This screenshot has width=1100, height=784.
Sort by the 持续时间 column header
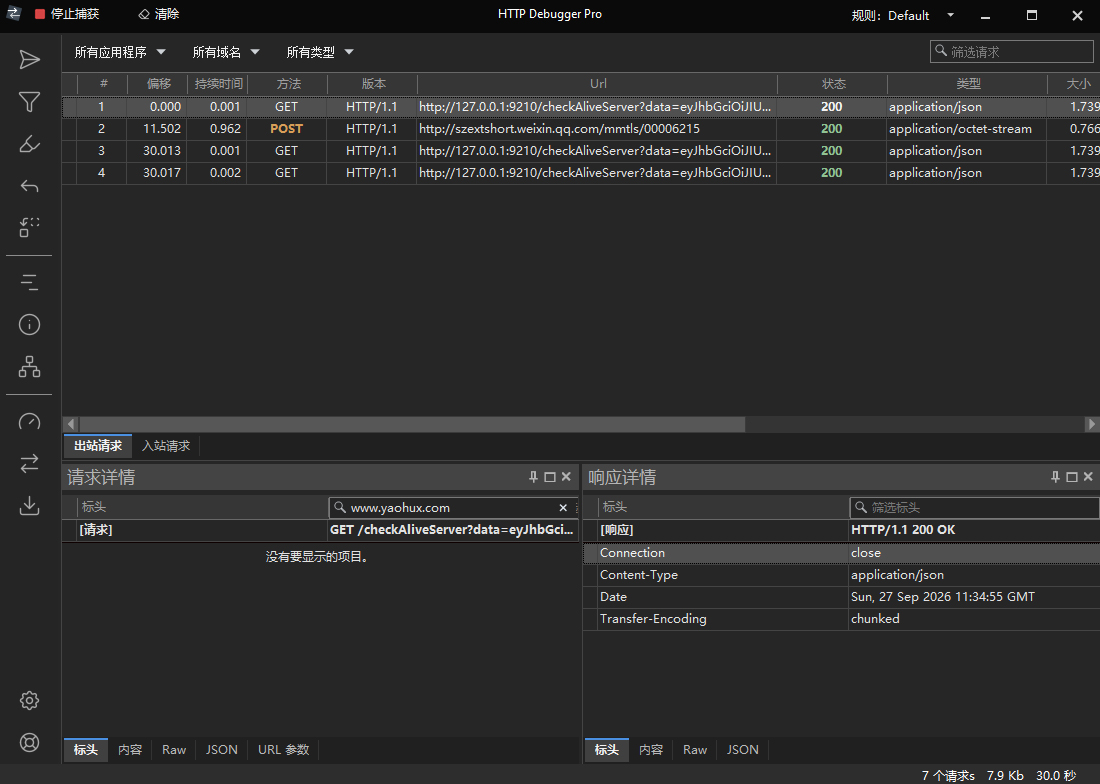218,83
